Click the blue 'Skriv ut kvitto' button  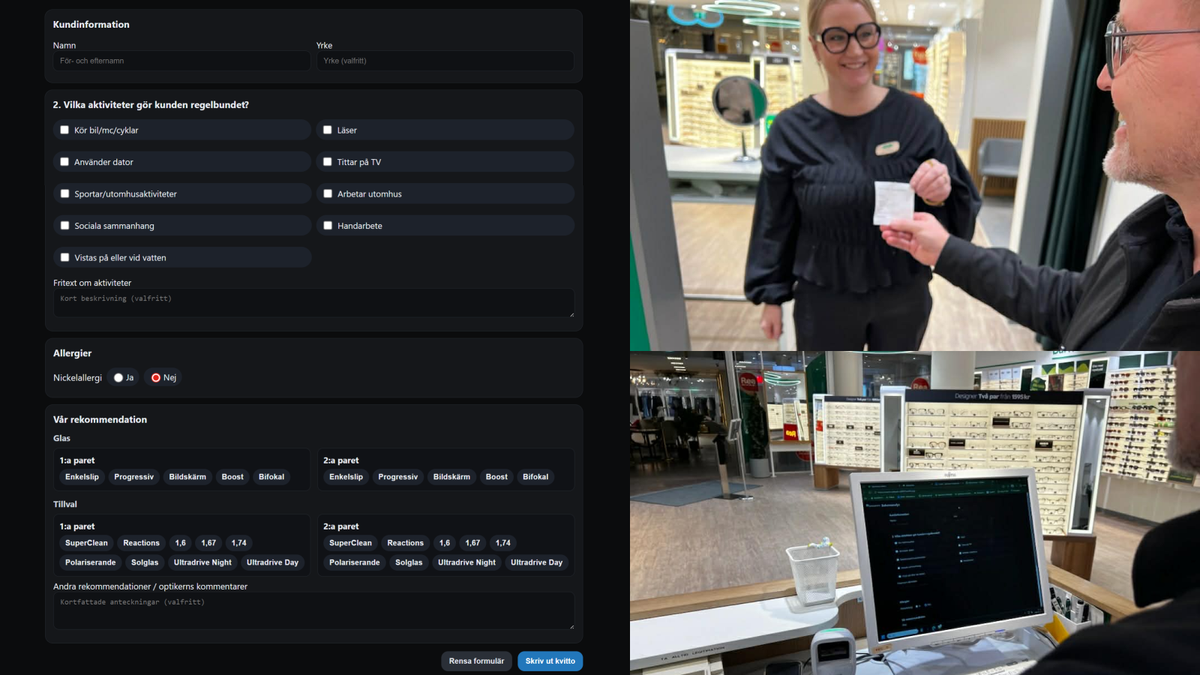pyautogui.click(x=550, y=661)
